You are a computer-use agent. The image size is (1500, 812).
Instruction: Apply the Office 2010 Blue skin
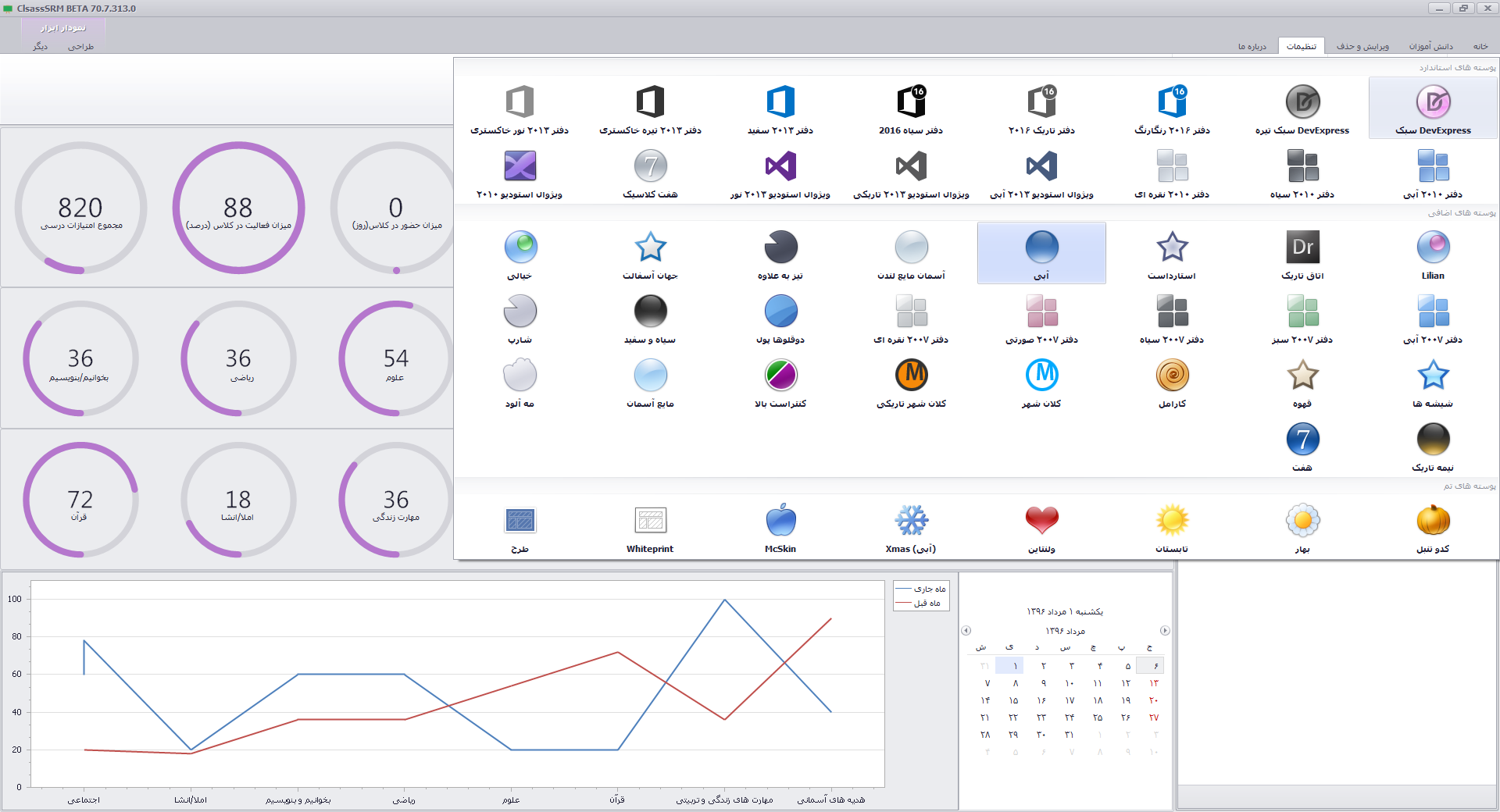click(1433, 173)
